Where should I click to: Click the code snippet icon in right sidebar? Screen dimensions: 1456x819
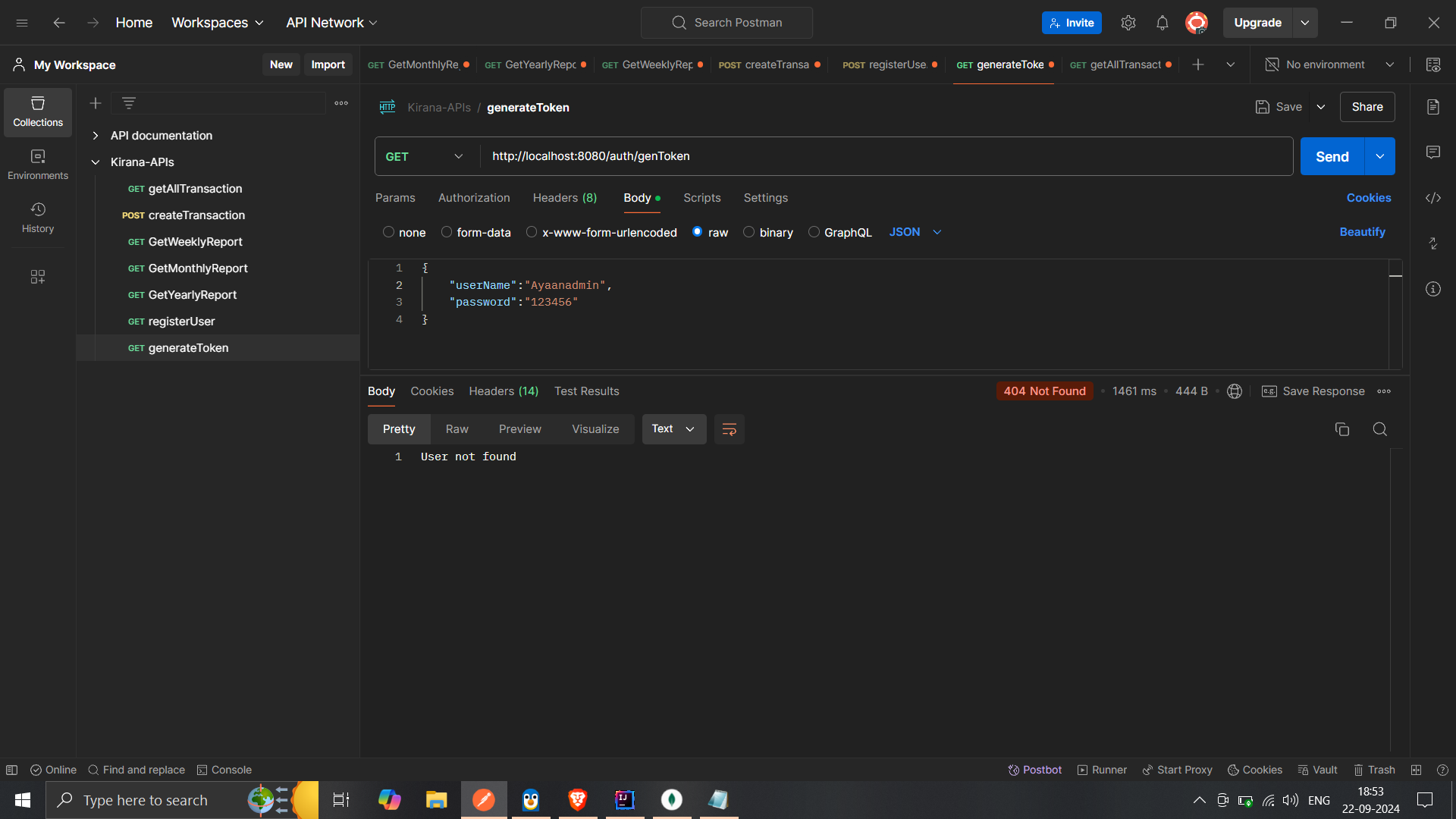(1432, 198)
